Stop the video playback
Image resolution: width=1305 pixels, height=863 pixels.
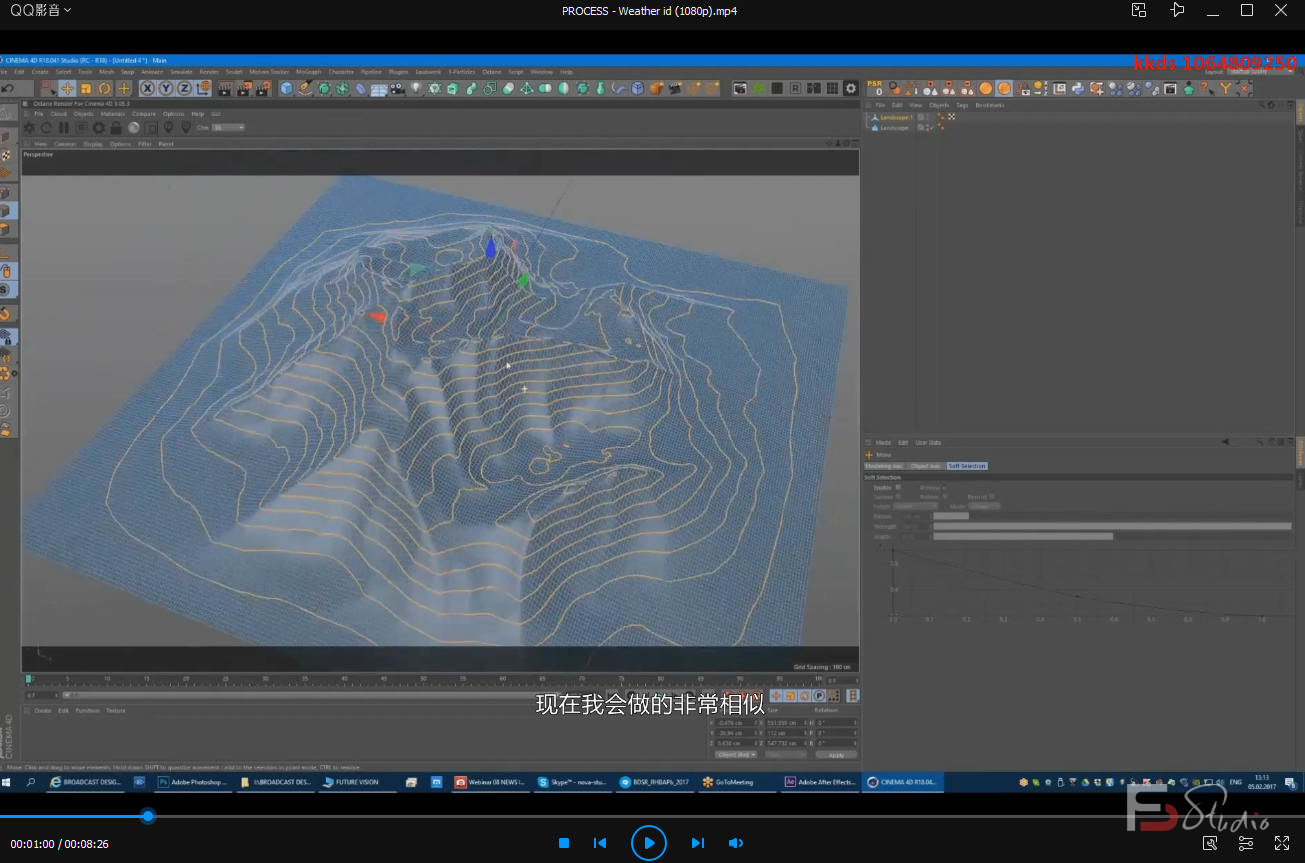564,843
